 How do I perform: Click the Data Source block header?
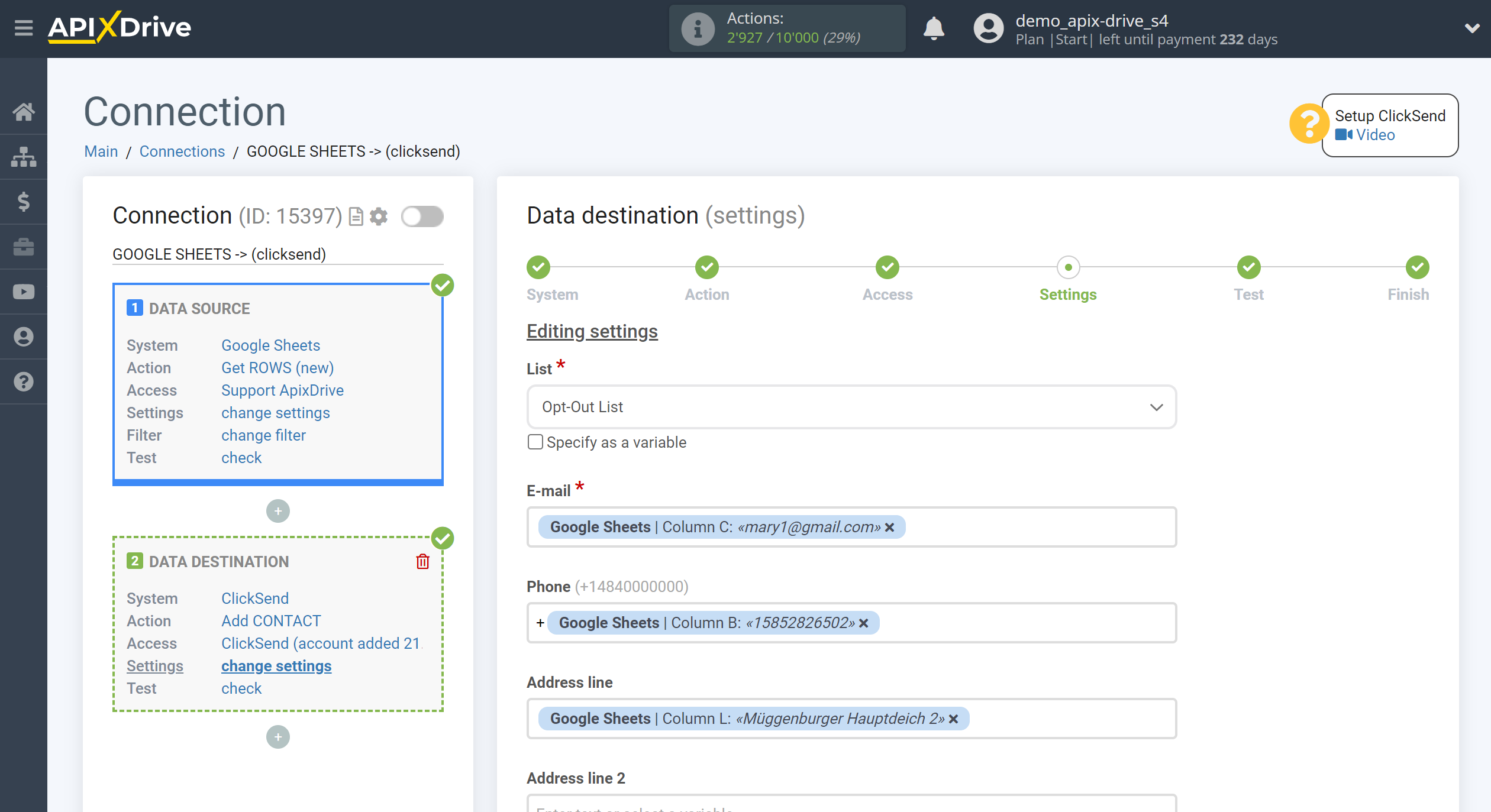pos(199,309)
